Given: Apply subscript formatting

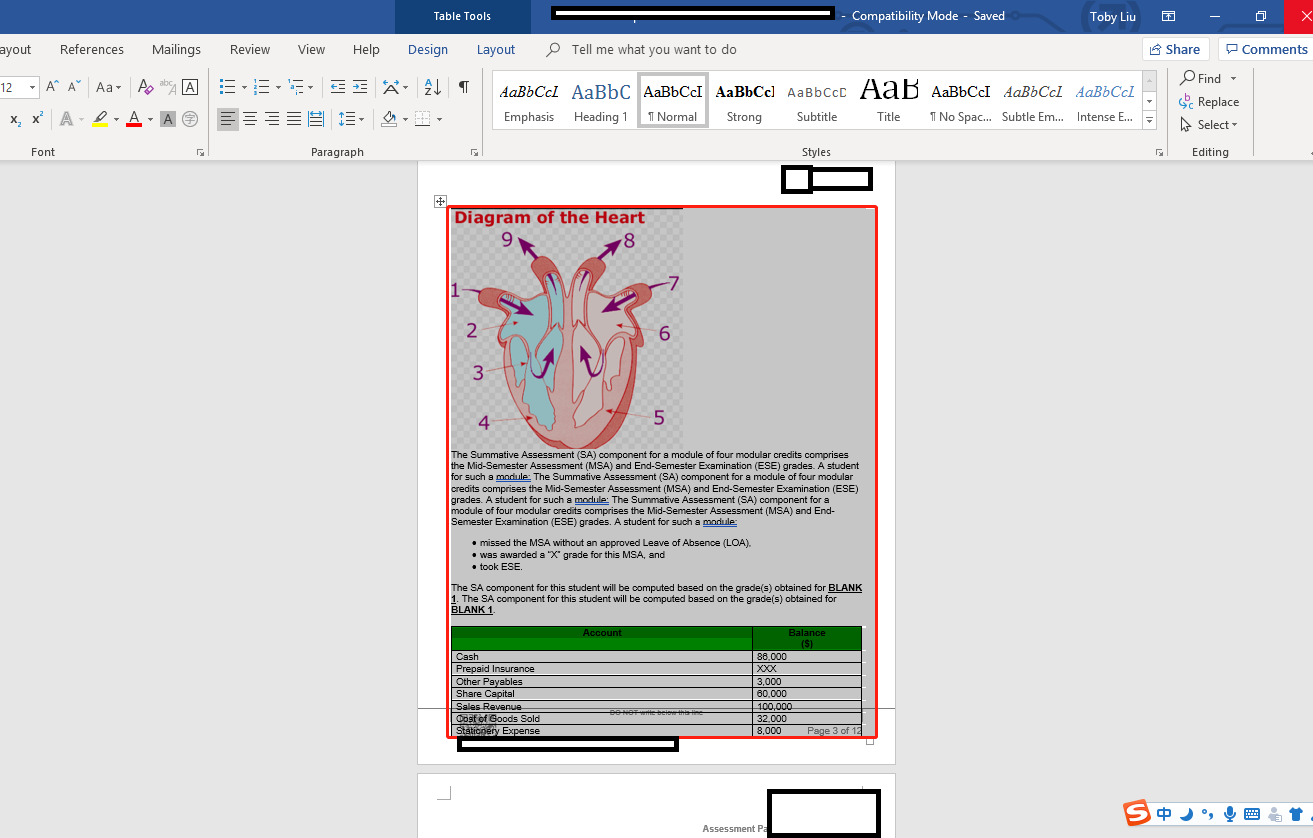Looking at the screenshot, I should pyautogui.click(x=13, y=118).
